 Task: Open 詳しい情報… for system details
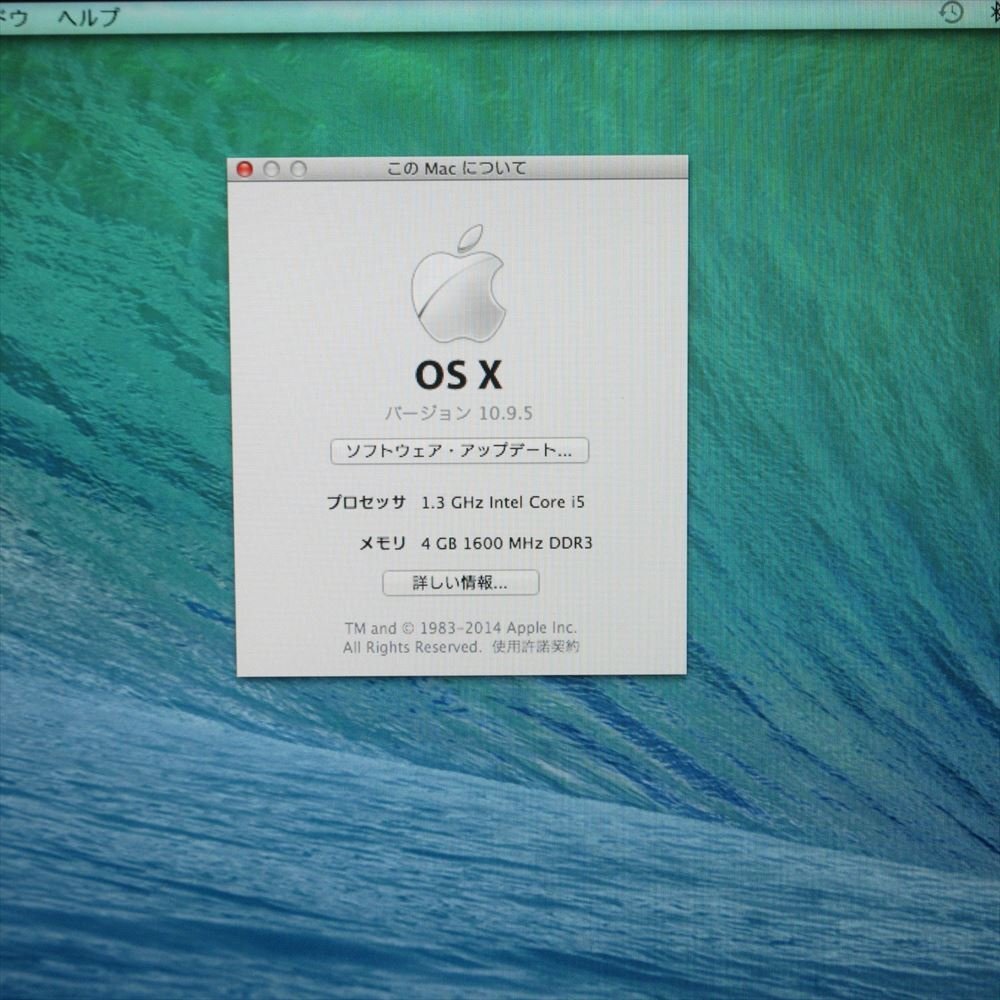click(x=460, y=582)
